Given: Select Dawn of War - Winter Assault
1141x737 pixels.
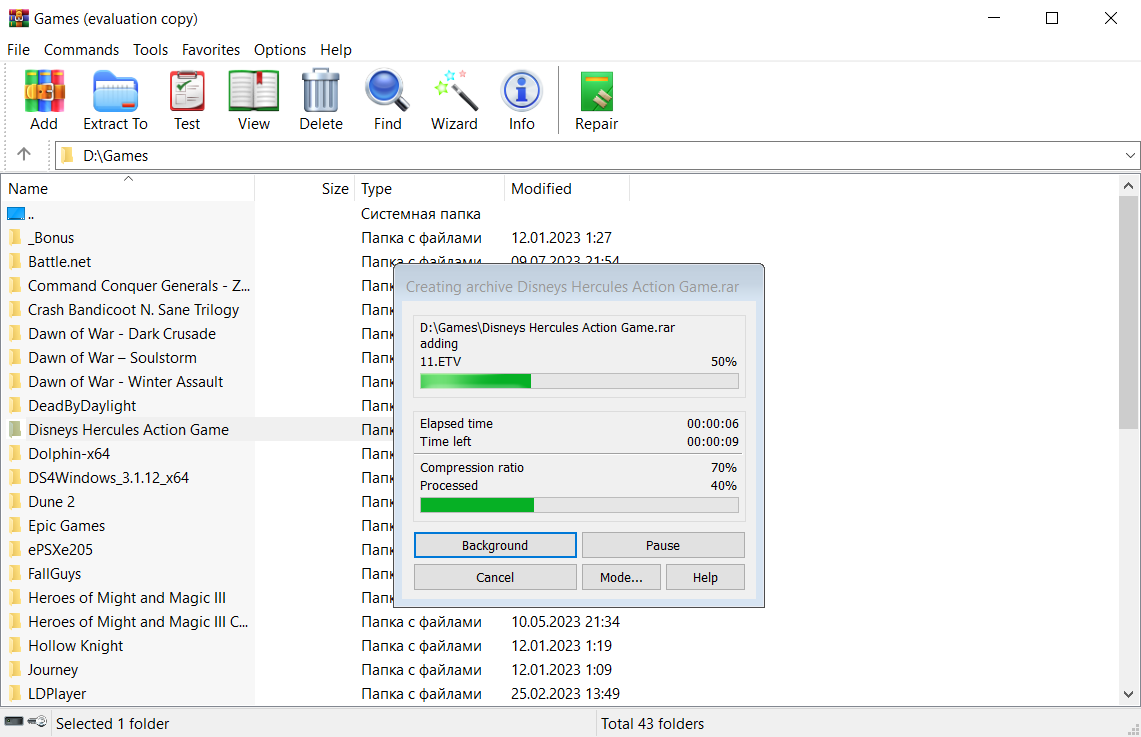Looking at the screenshot, I should (x=126, y=382).
